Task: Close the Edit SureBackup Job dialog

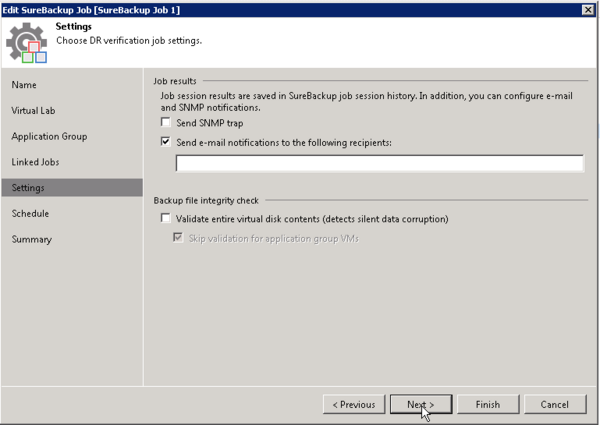Action: pyautogui.click(x=588, y=8)
